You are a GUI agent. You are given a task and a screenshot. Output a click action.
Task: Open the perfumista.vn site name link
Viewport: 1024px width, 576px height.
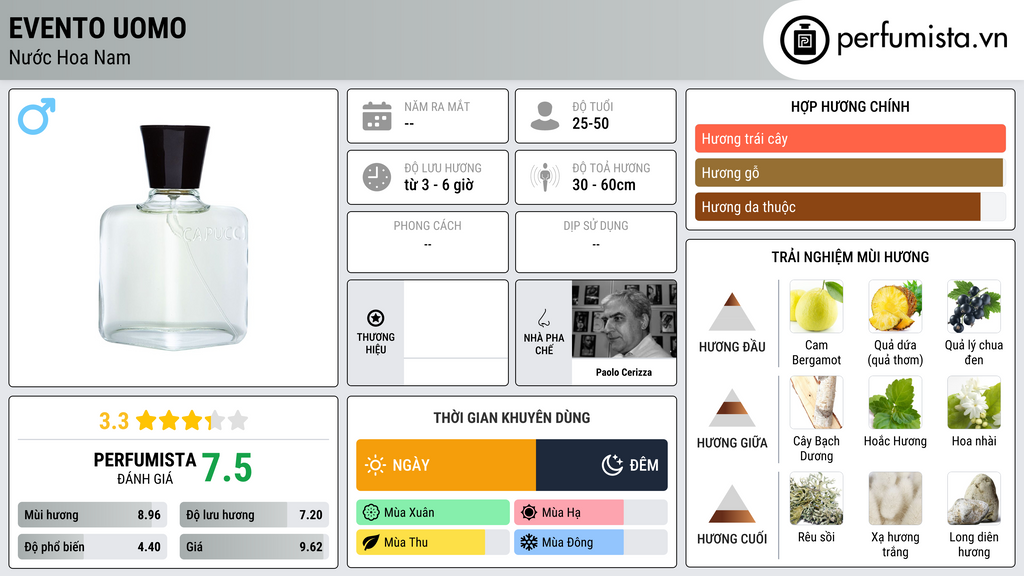point(922,39)
